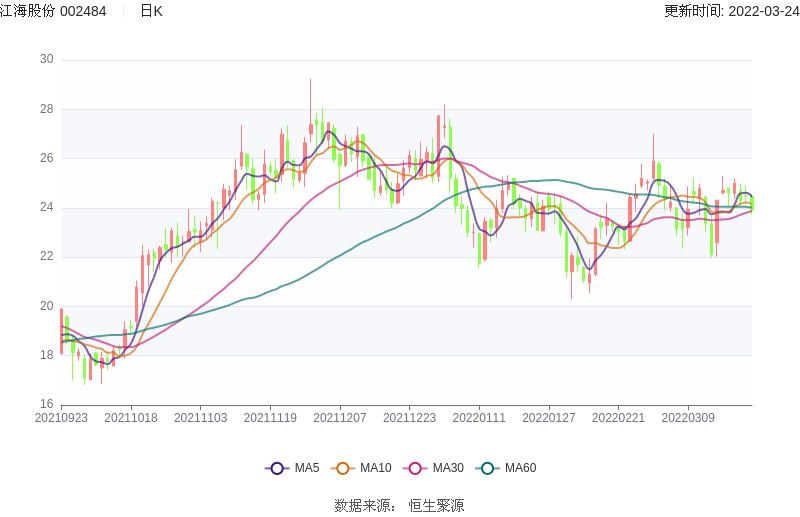
Task: Click the 更新时间 2022-03-24 timestamp
Action: click(x=731, y=11)
